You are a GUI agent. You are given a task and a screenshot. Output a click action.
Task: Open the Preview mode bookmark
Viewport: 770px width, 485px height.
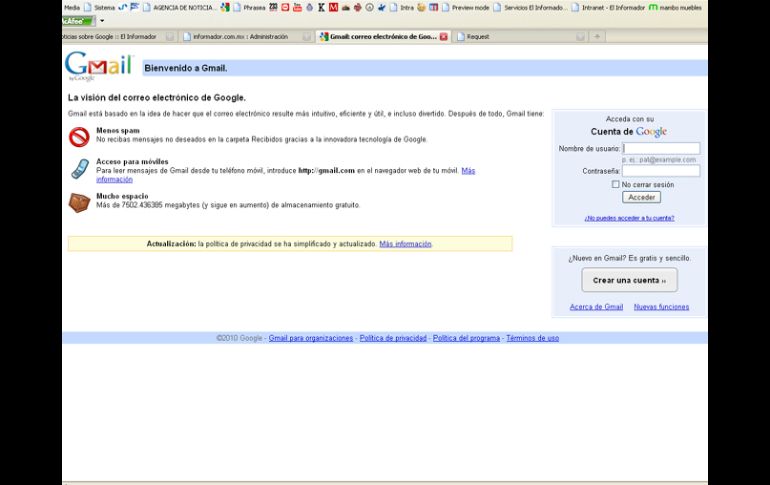tap(466, 7)
